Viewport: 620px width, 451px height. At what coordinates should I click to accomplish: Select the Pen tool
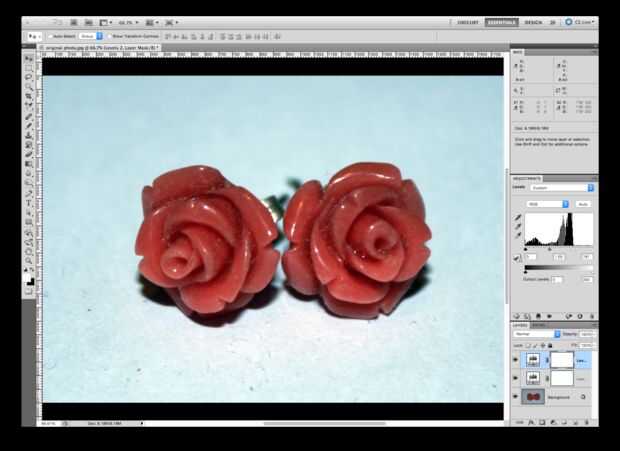(x=29, y=194)
